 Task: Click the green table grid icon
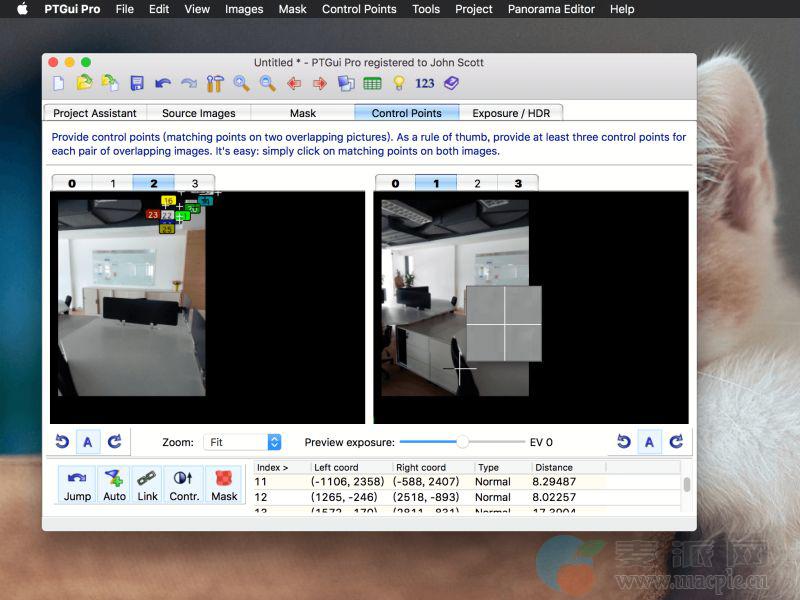[x=372, y=84]
